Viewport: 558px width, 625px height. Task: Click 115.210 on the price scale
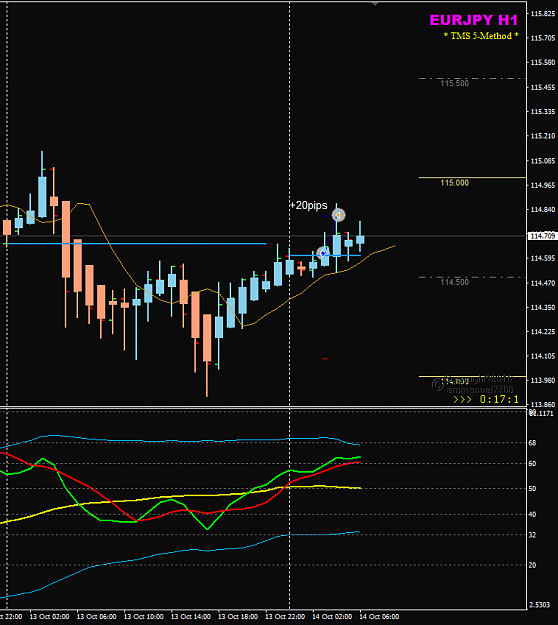point(543,136)
